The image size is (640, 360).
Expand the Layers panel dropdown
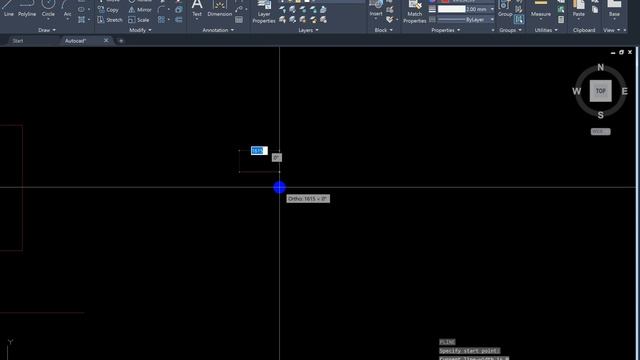click(308, 30)
